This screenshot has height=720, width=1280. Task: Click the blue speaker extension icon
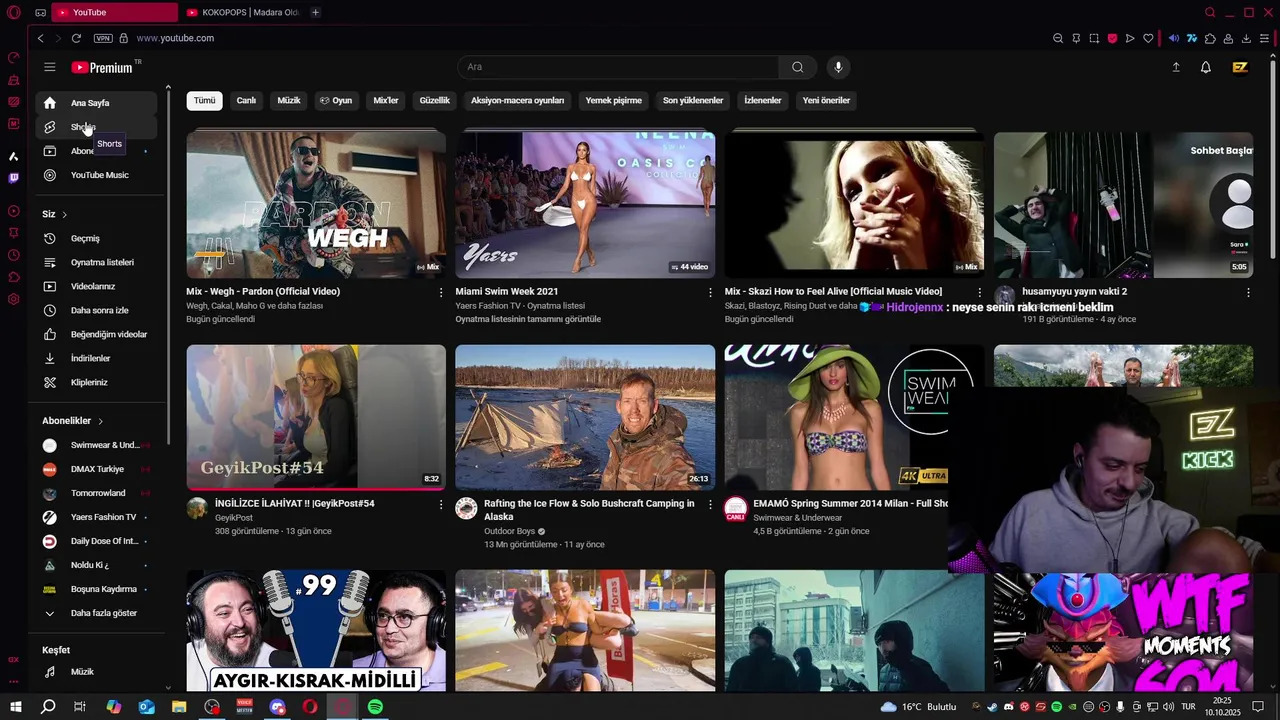1174,38
